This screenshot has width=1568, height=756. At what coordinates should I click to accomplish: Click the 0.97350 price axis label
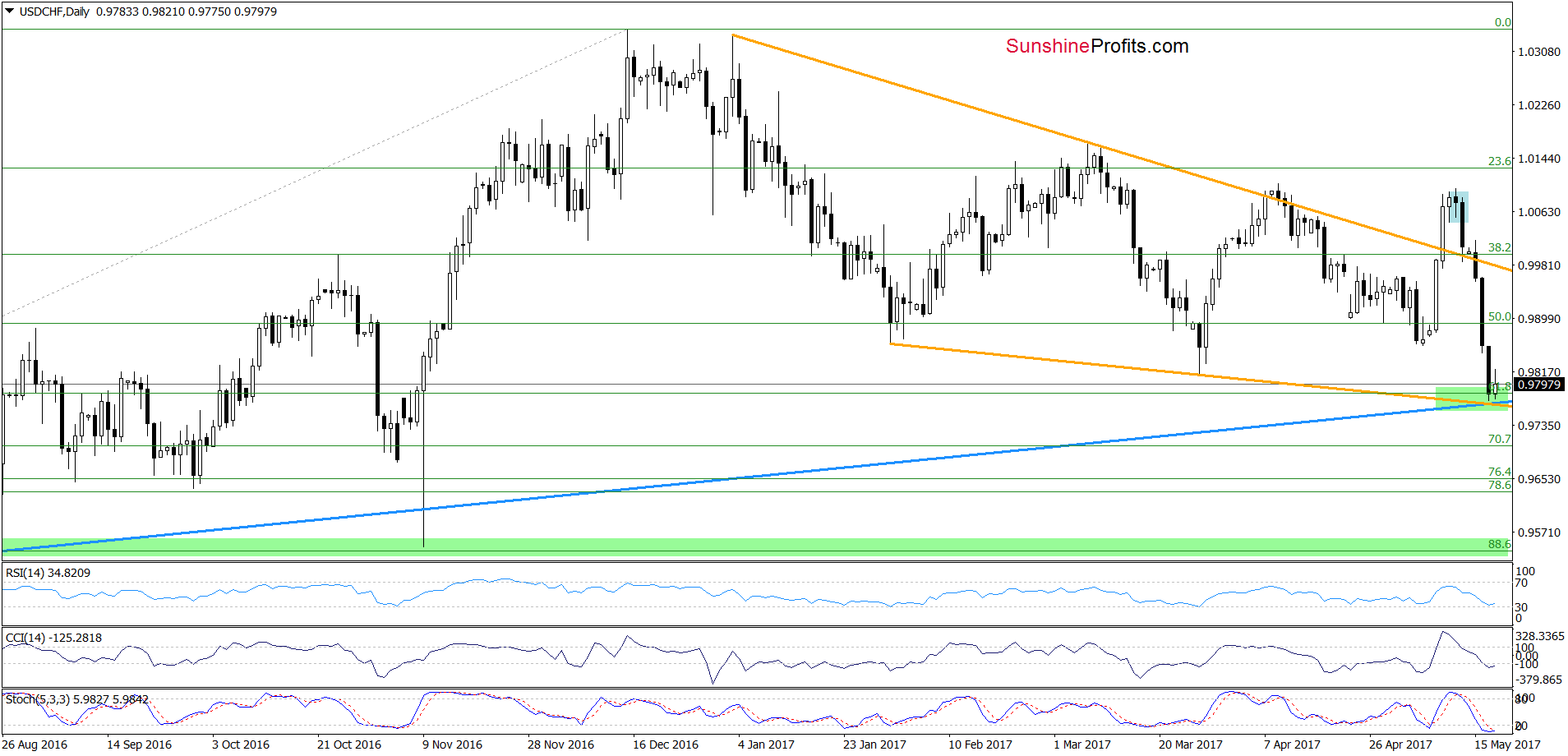(x=1538, y=426)
